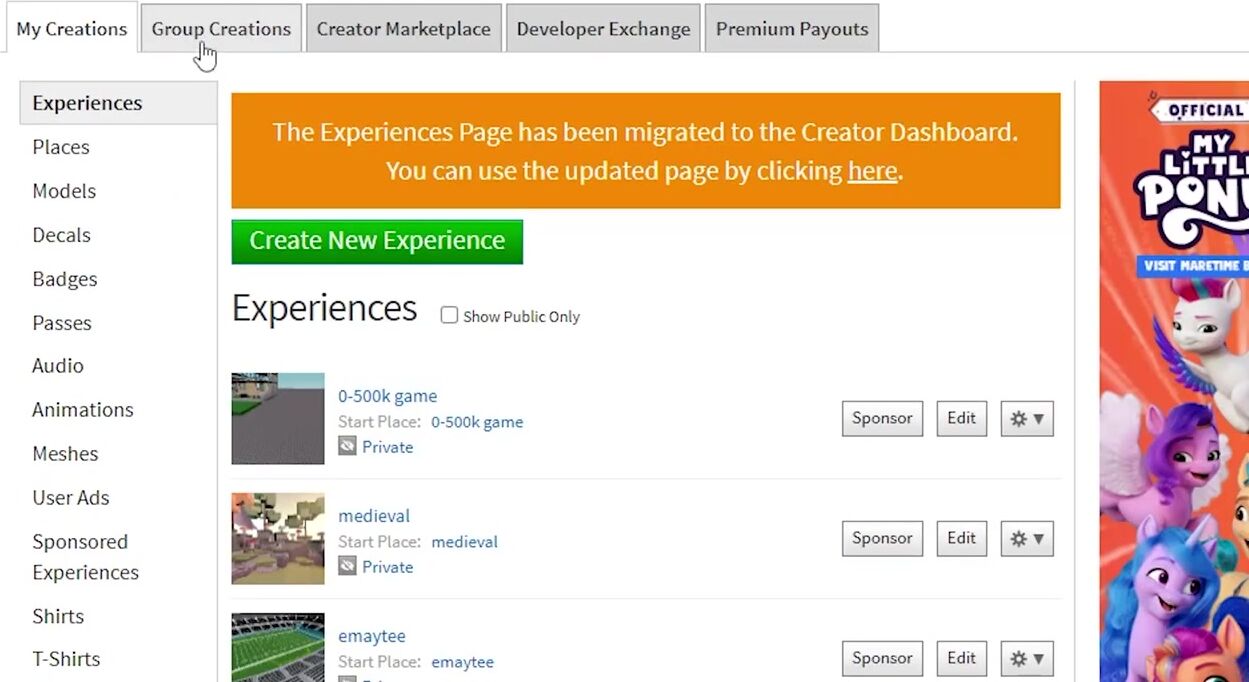
Task: Open gear dropdown for 0-500k game
Action: [x=1027, y=419]
